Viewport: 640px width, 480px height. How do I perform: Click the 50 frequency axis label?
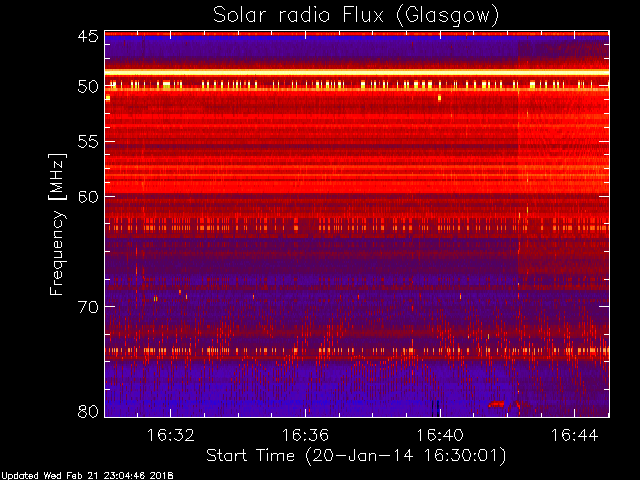click(88, 87)
